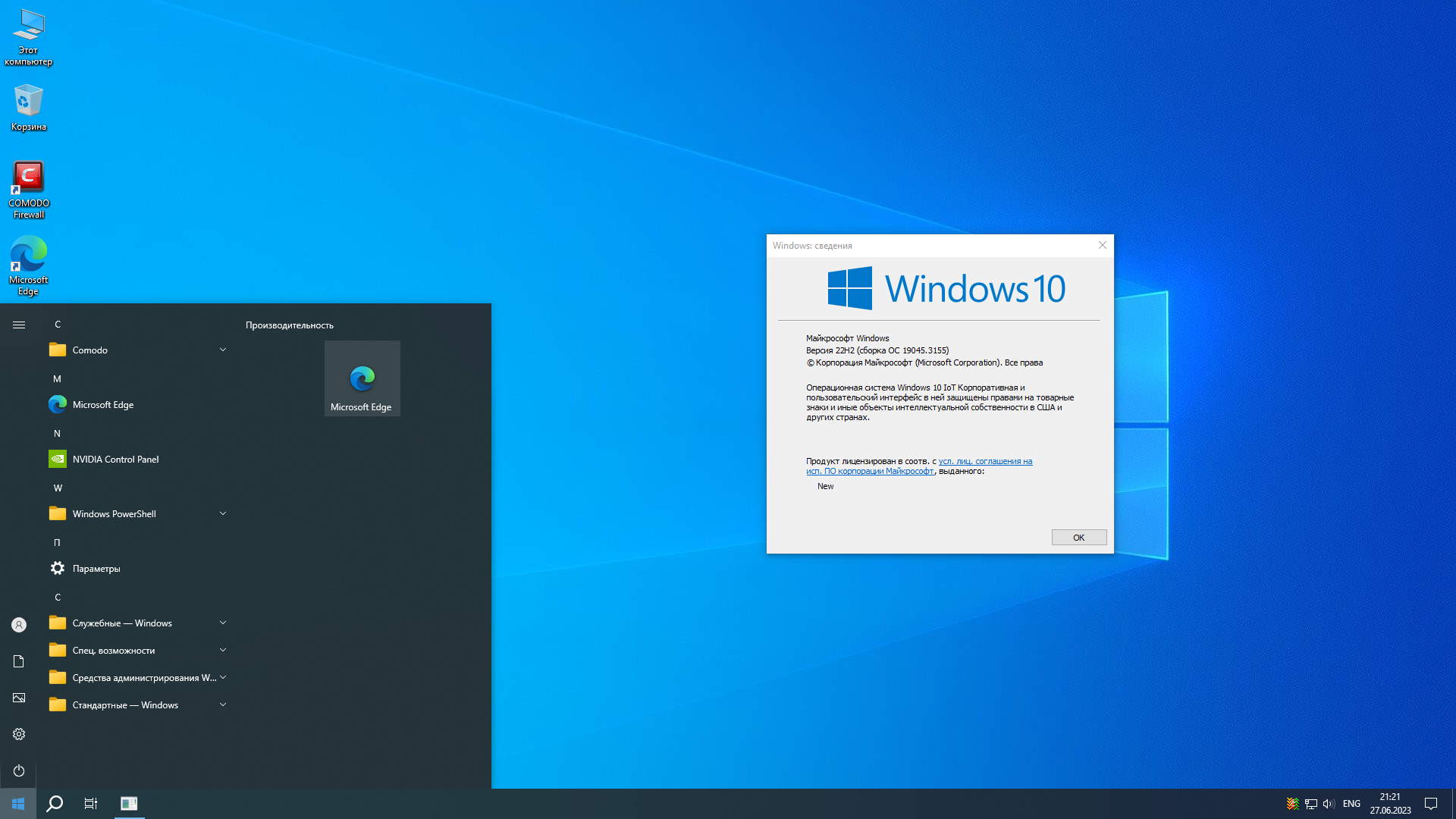Click the Pictures icon in Start sidebar
The image size is (1456, 819).
click(x=19, y=698)
